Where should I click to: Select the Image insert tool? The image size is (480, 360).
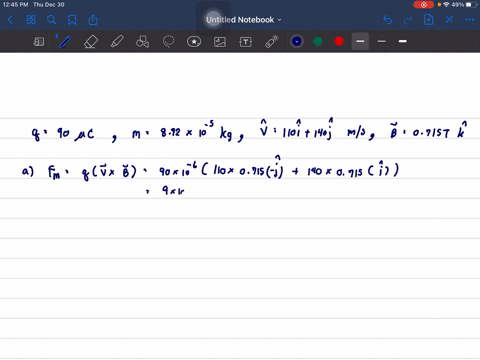(x=220, y=42)
